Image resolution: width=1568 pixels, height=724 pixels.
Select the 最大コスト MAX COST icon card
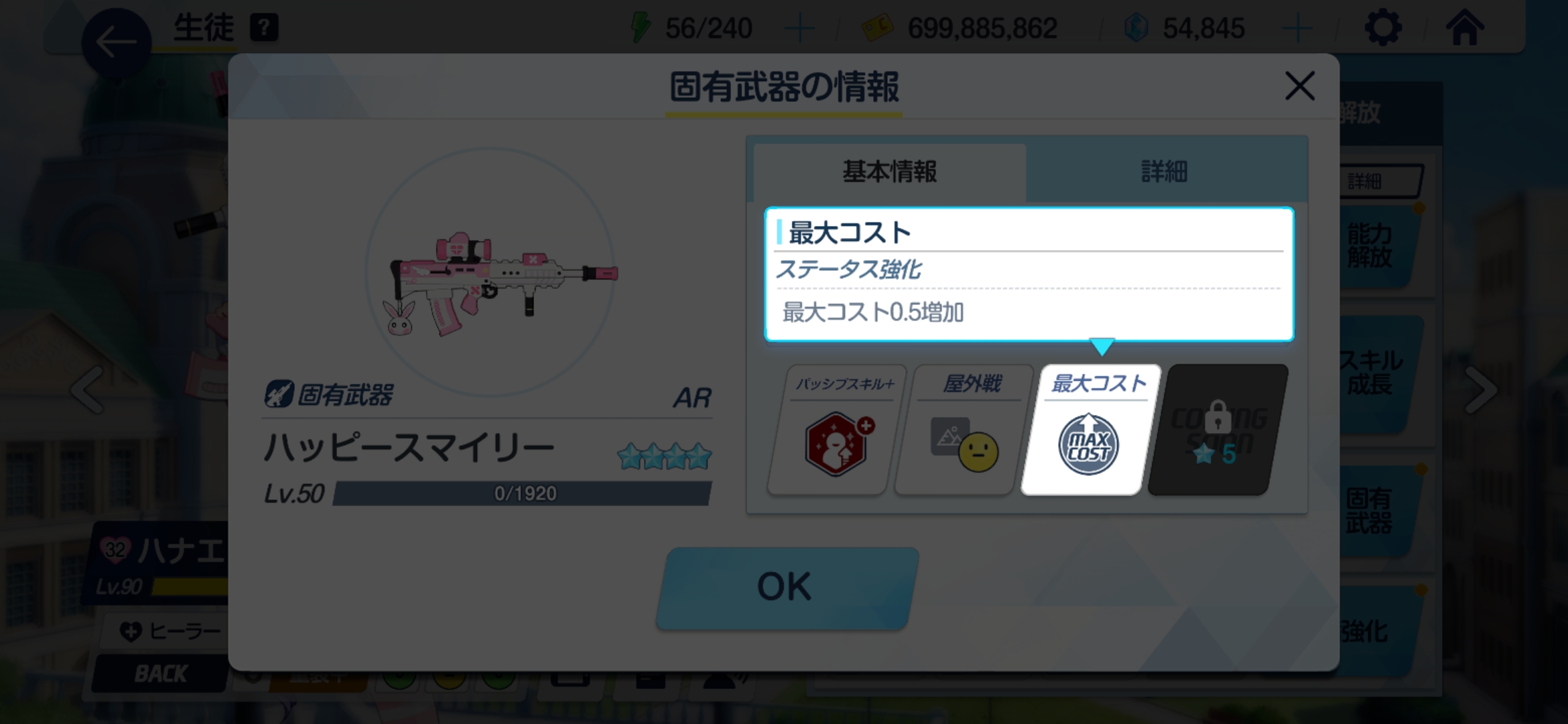coord(1090,430)
